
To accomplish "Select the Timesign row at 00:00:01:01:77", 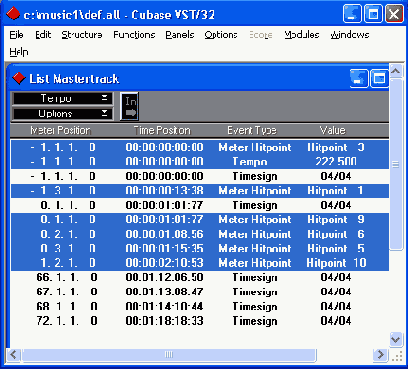I will [x=200, y=205].
